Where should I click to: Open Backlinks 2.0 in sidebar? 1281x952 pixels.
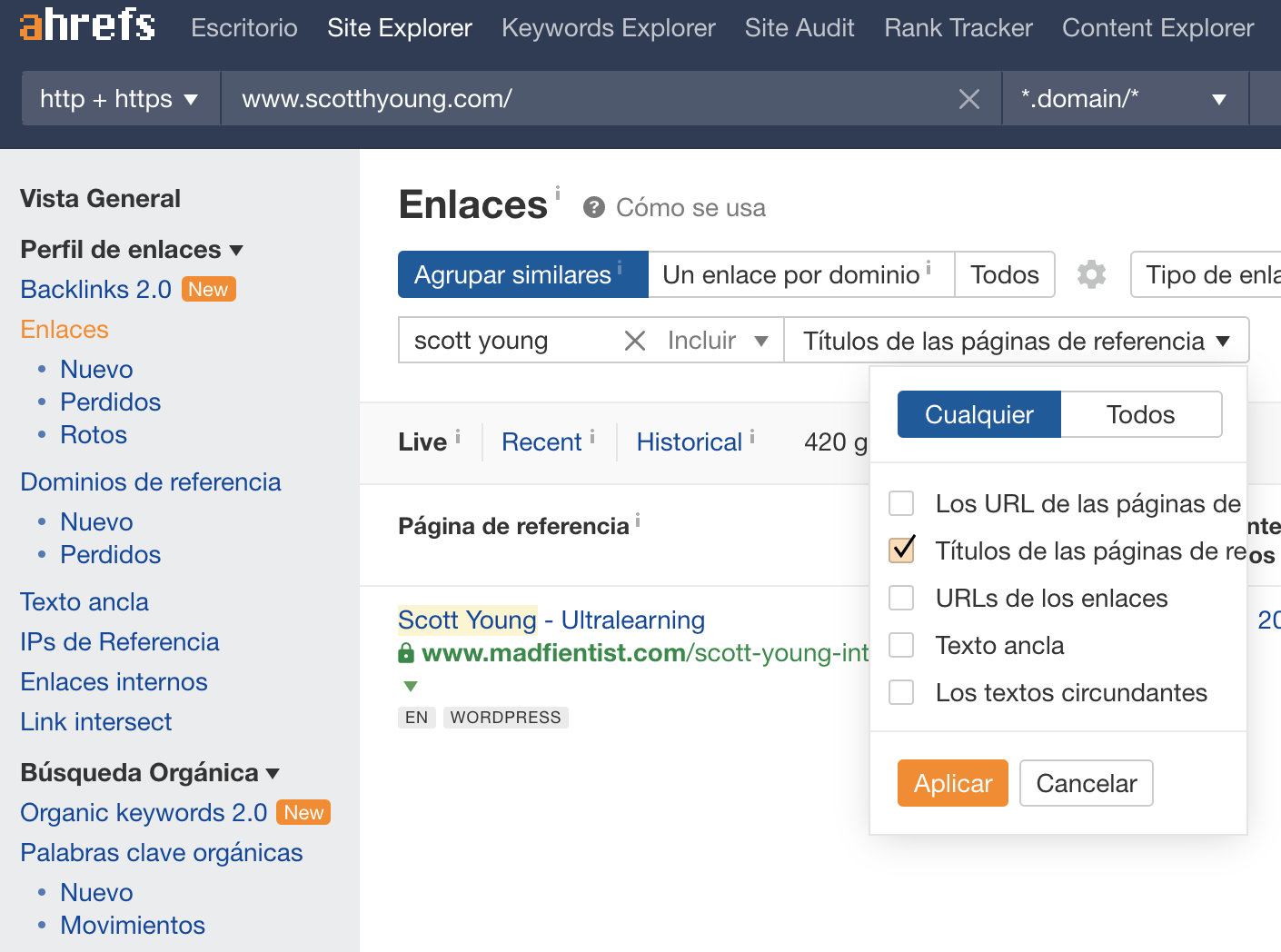[95, 289]
